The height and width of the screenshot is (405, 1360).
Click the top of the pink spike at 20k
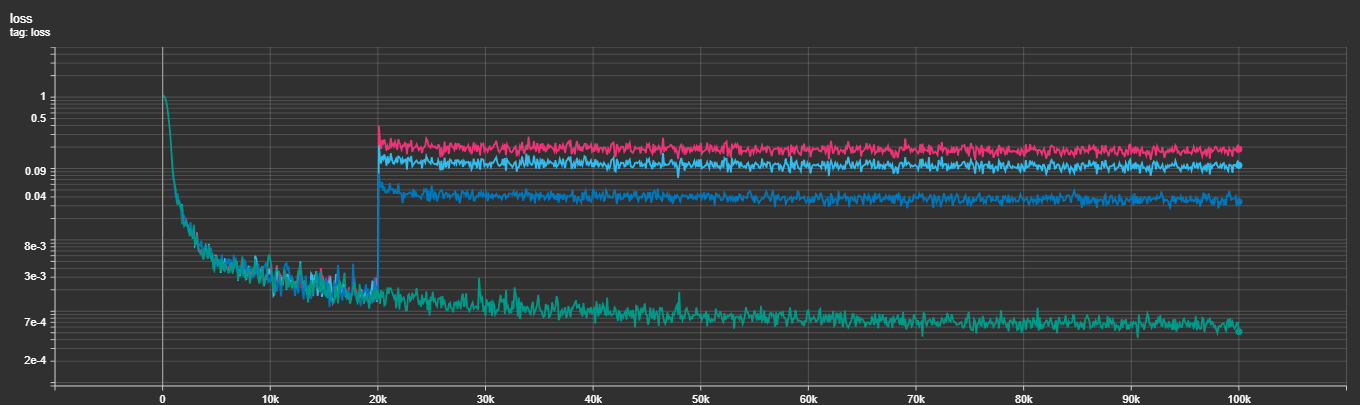click(x=378, y=127)
